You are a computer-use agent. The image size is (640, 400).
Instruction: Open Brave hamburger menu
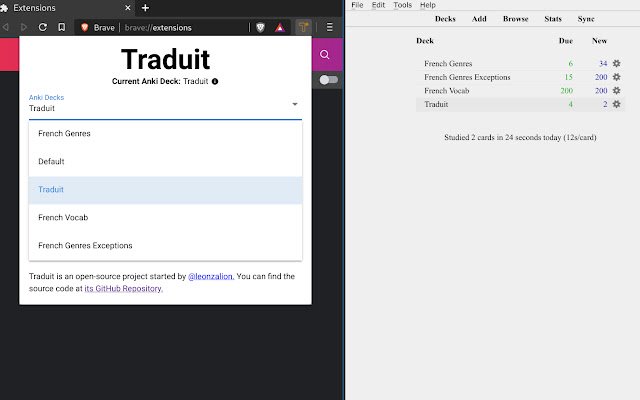coord(330,27)
